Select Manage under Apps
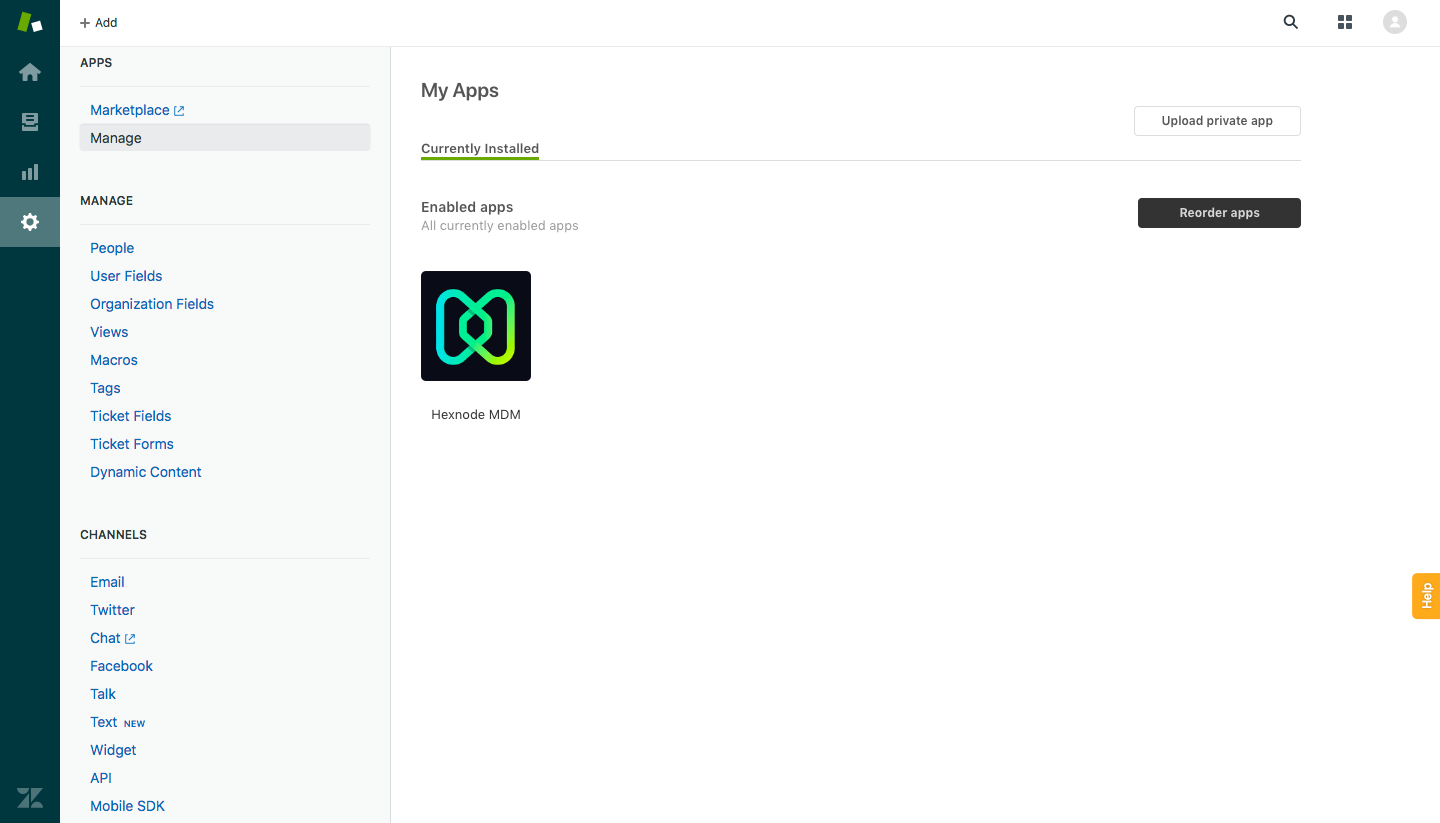1440x823 pixels. tap(225, 138)
